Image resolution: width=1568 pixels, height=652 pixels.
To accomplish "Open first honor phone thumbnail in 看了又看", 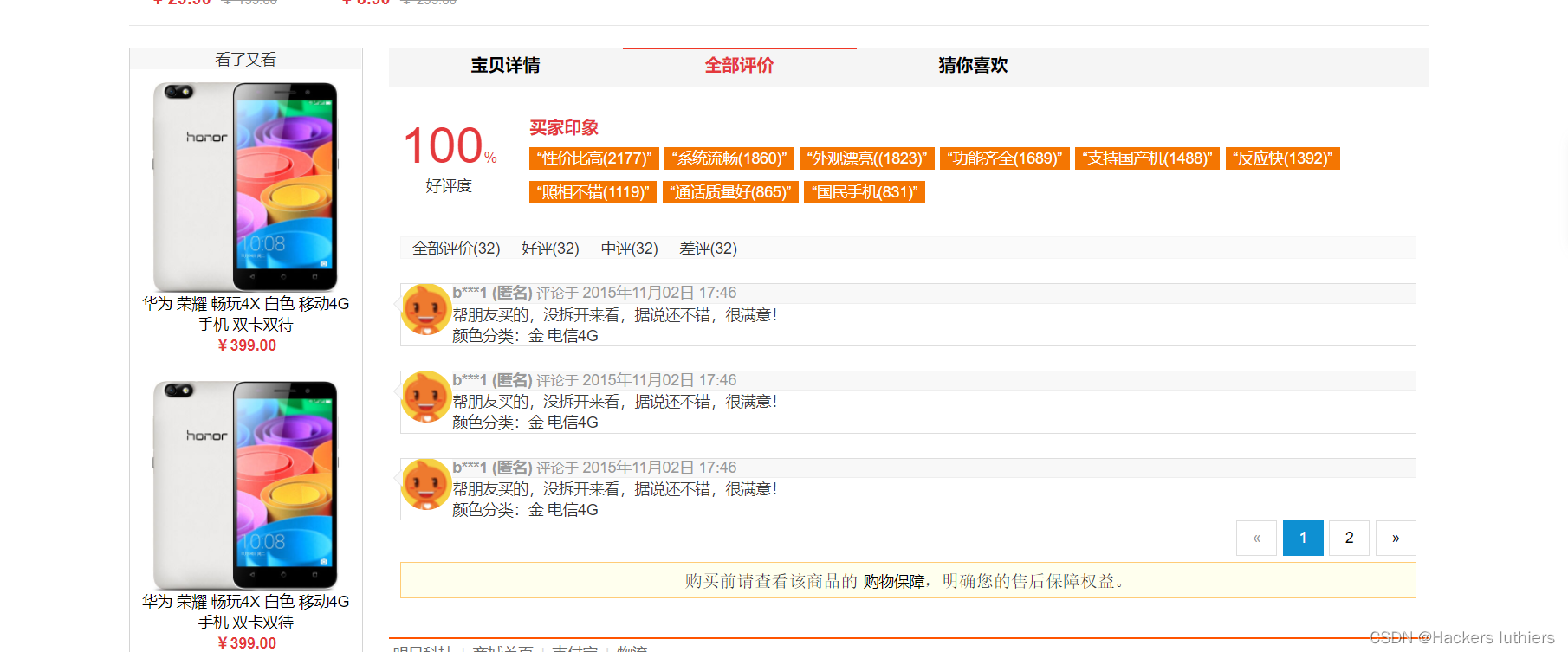I will pos(245,186).
